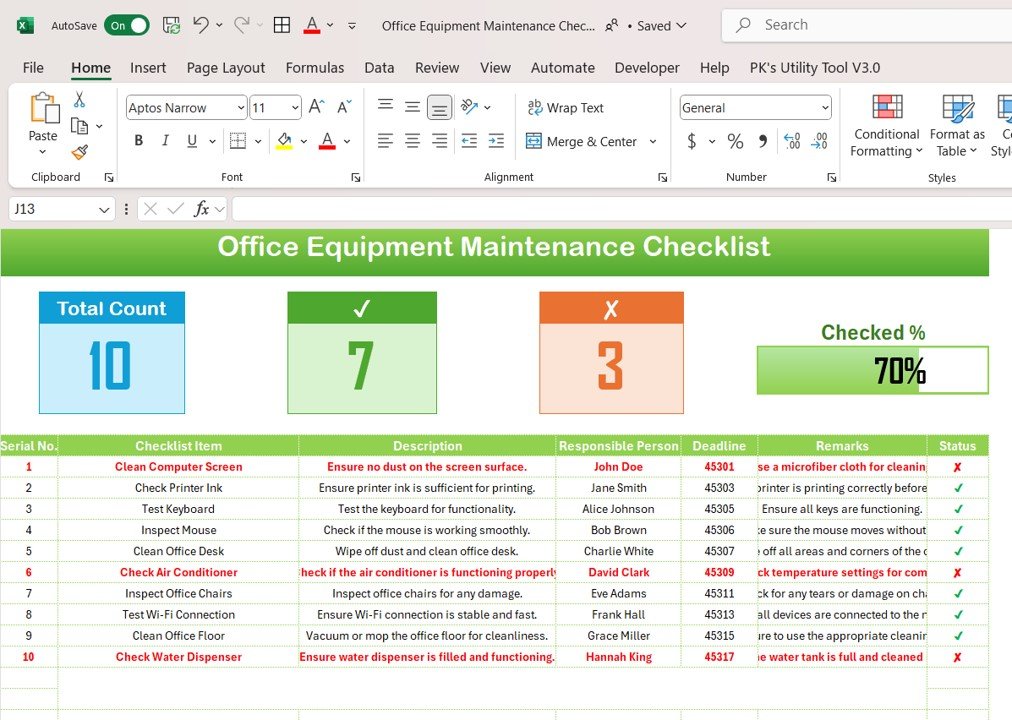Click the Borders grid icon in quick access toolbar

pos(282,25)
